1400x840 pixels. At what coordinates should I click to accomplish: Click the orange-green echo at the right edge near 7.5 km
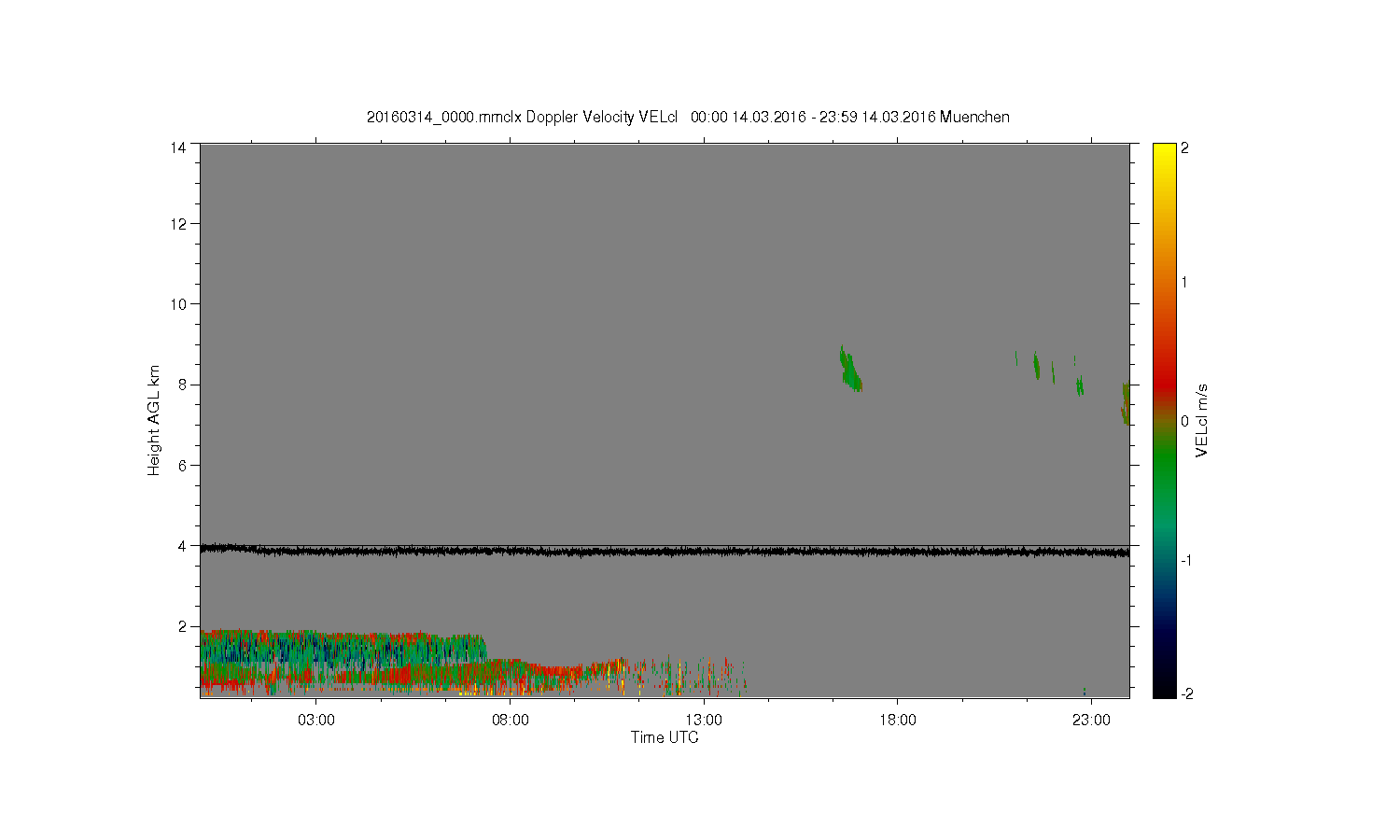1126,403
